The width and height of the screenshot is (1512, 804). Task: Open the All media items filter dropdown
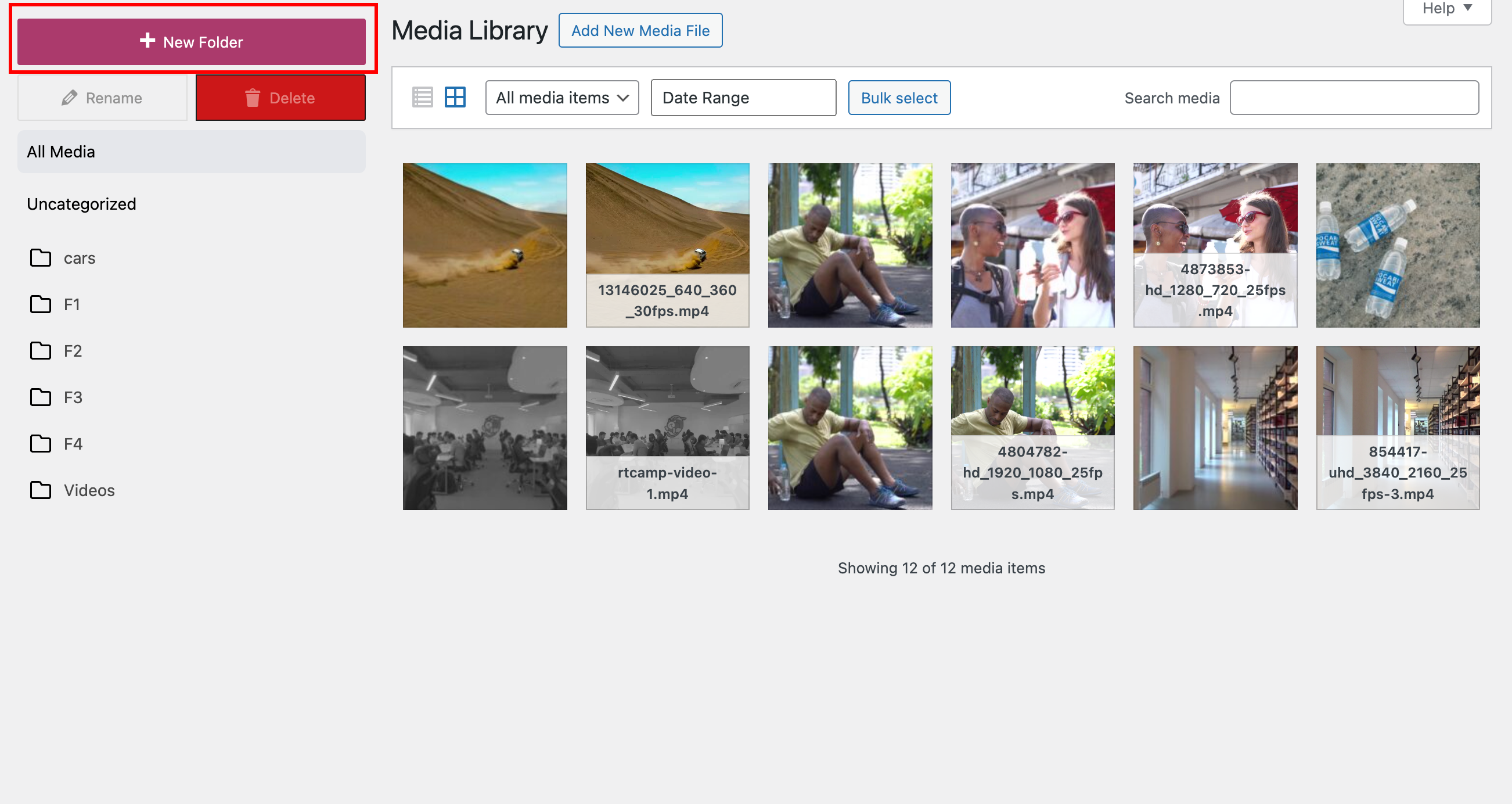561,98
